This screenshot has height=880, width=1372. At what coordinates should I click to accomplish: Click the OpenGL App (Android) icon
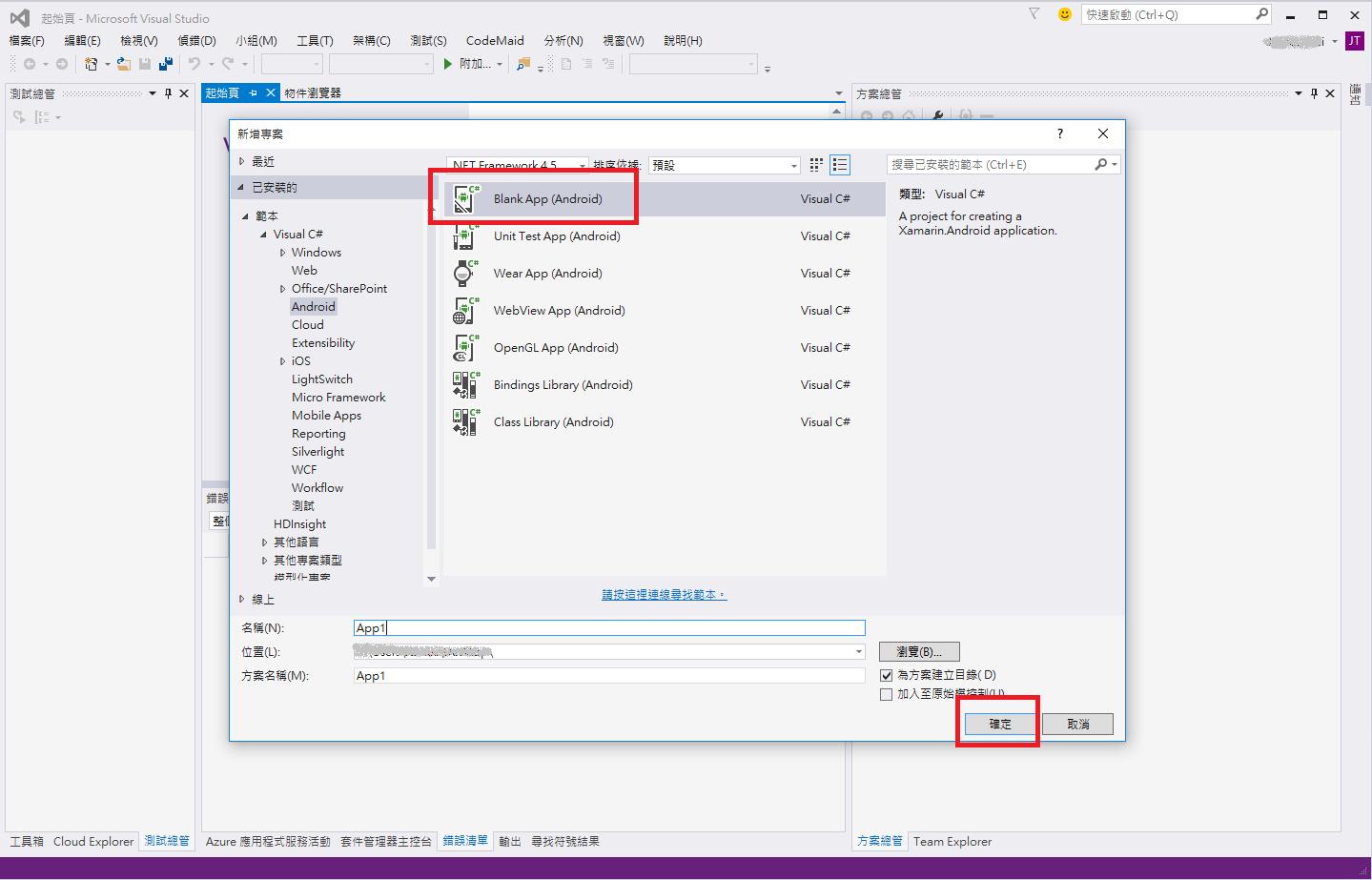pyautogui.click(x=465, y=347)
